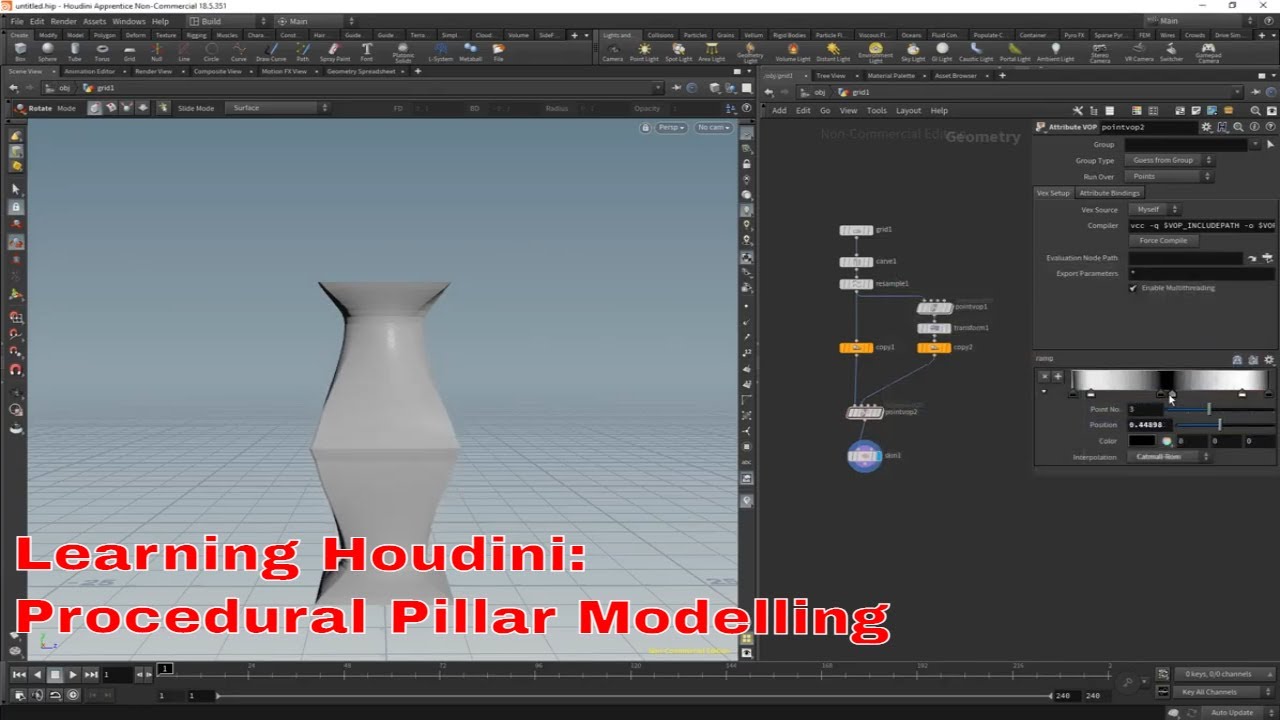Toggle Enable Multithreading checkbox
The width and height of the screenshot is (1280, 720).
click(1133, 288)
